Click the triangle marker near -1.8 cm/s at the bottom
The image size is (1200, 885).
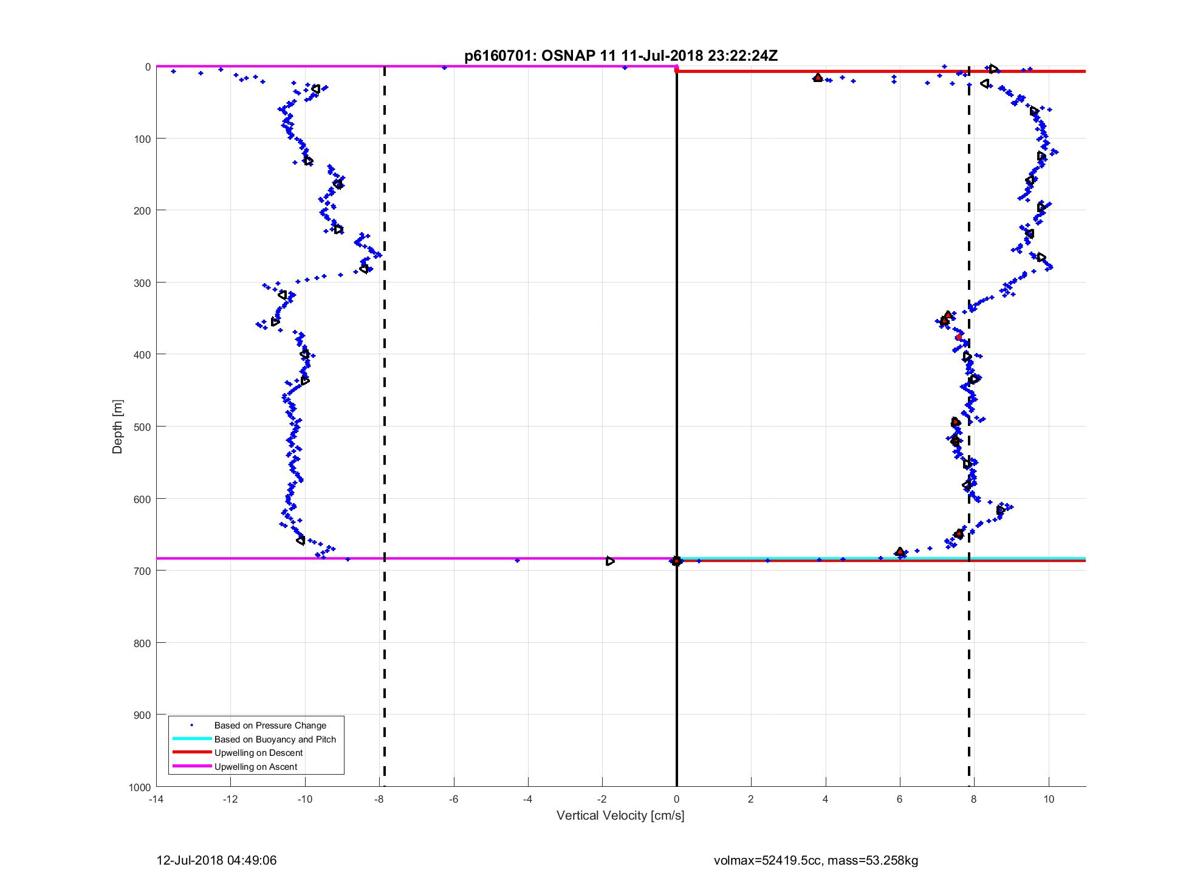pos(610,561)
